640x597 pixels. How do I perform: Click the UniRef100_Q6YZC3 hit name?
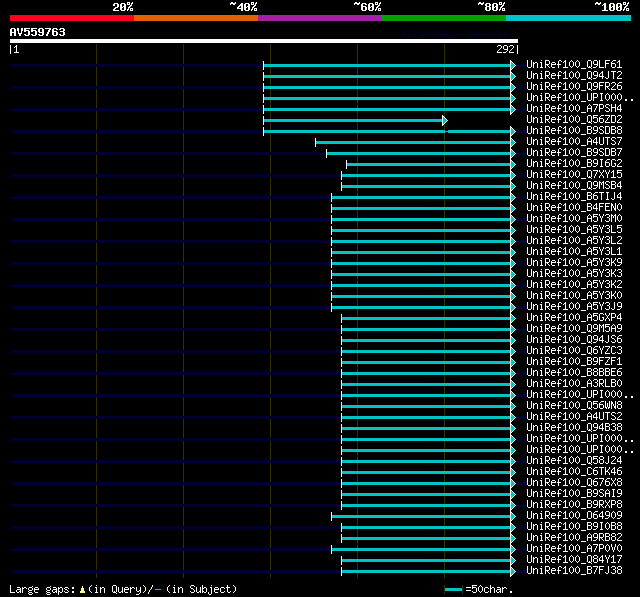point(574,351)
